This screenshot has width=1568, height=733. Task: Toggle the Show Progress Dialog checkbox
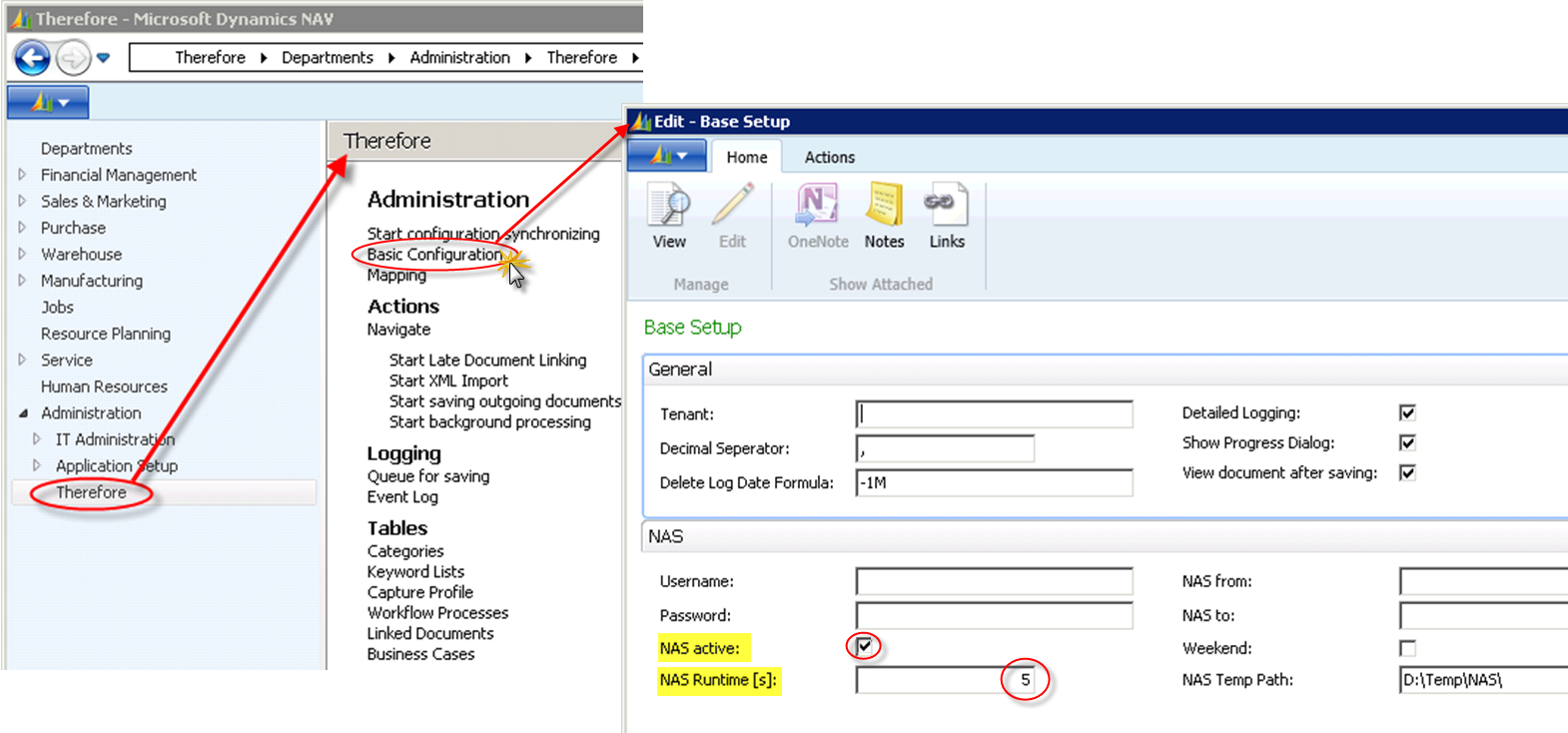point(1407,442)
